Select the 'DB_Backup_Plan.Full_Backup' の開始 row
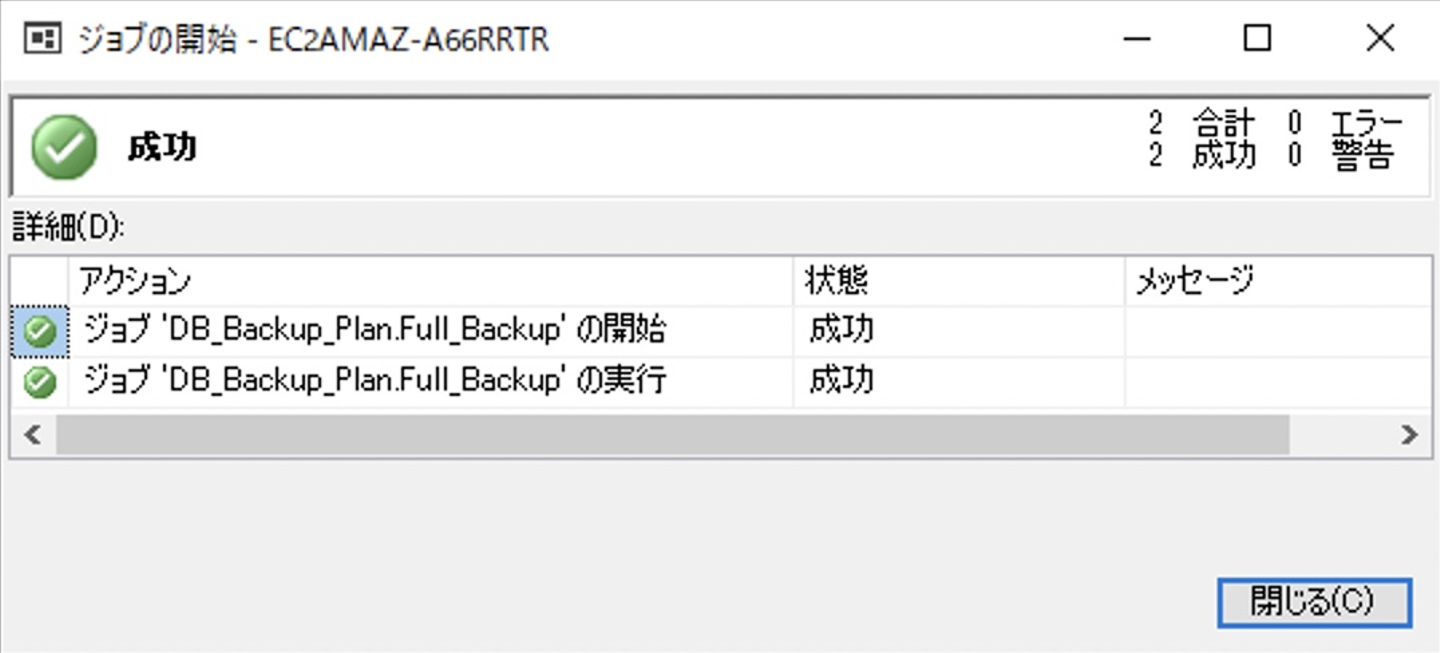Screen dimensions: 1440x653 376,331
